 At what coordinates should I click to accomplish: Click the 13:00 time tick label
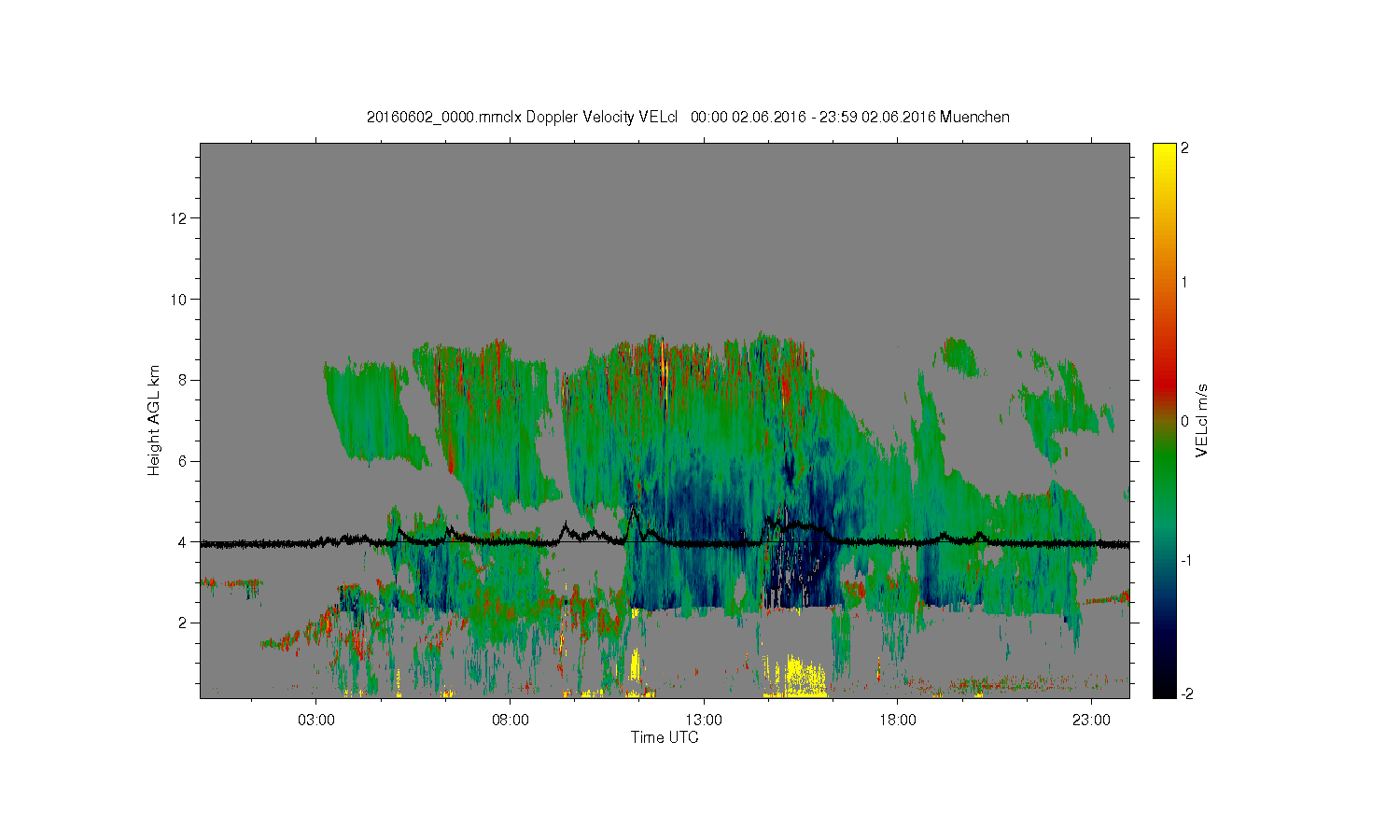coord(704,721)
